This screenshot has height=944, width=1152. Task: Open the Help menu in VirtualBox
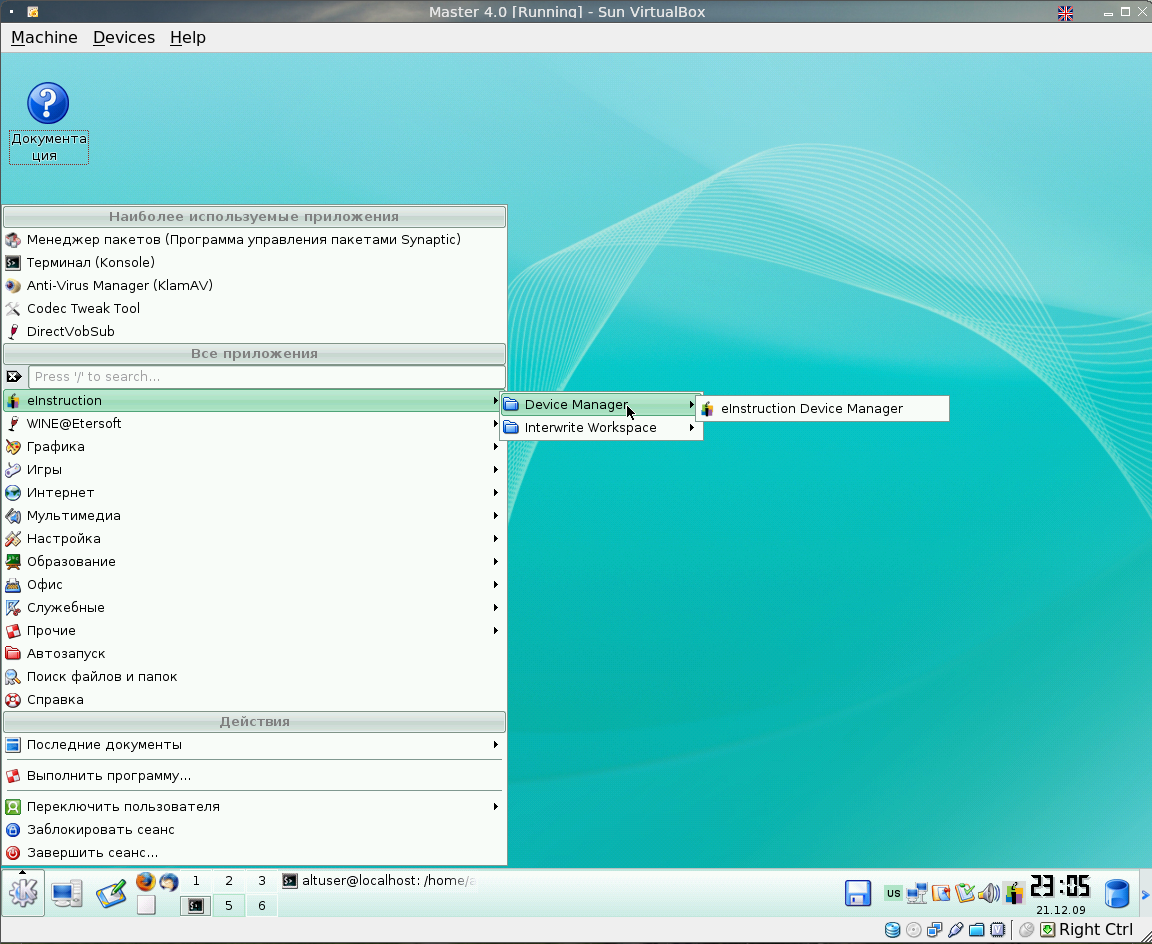(x=187, y=37)
